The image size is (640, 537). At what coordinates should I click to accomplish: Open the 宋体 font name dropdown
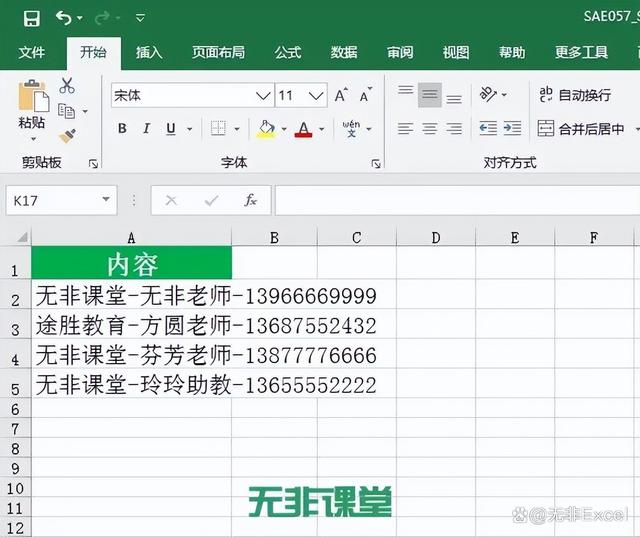point(263,96)
